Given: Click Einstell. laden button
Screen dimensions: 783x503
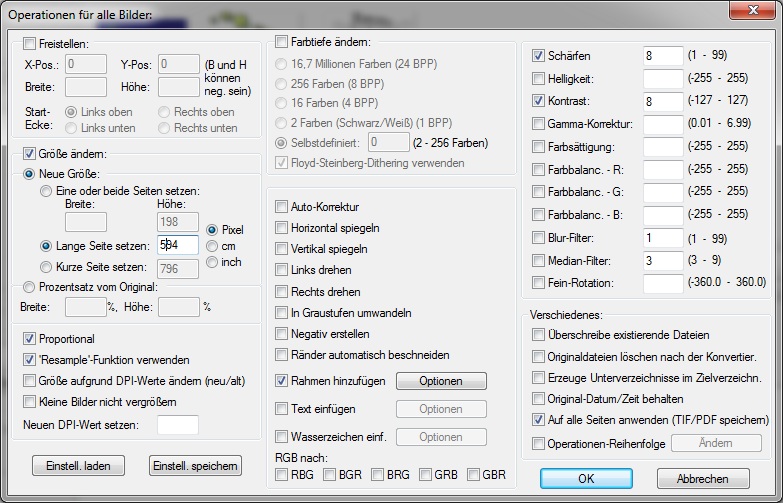Looking at the screenshot, I should tap(78, 466).
